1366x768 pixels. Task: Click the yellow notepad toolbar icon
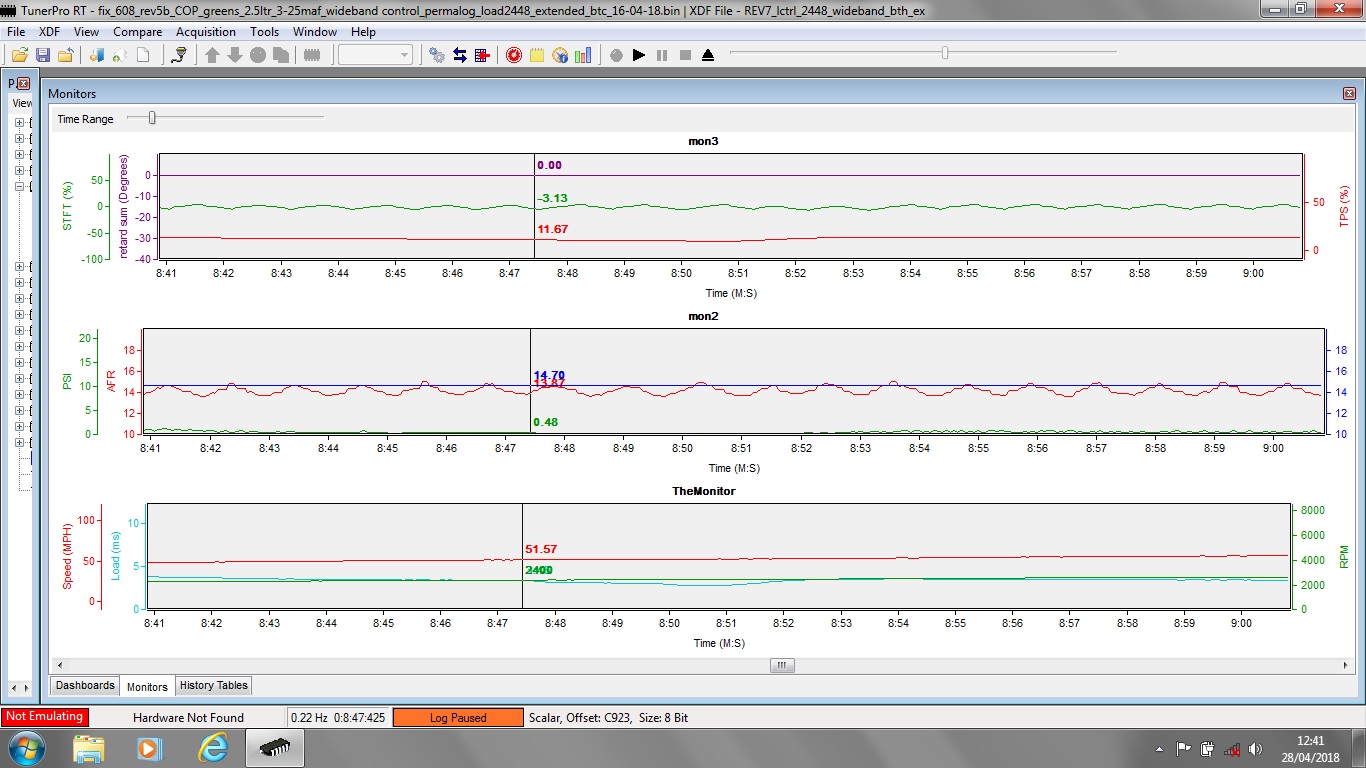(x=537, y=55)
